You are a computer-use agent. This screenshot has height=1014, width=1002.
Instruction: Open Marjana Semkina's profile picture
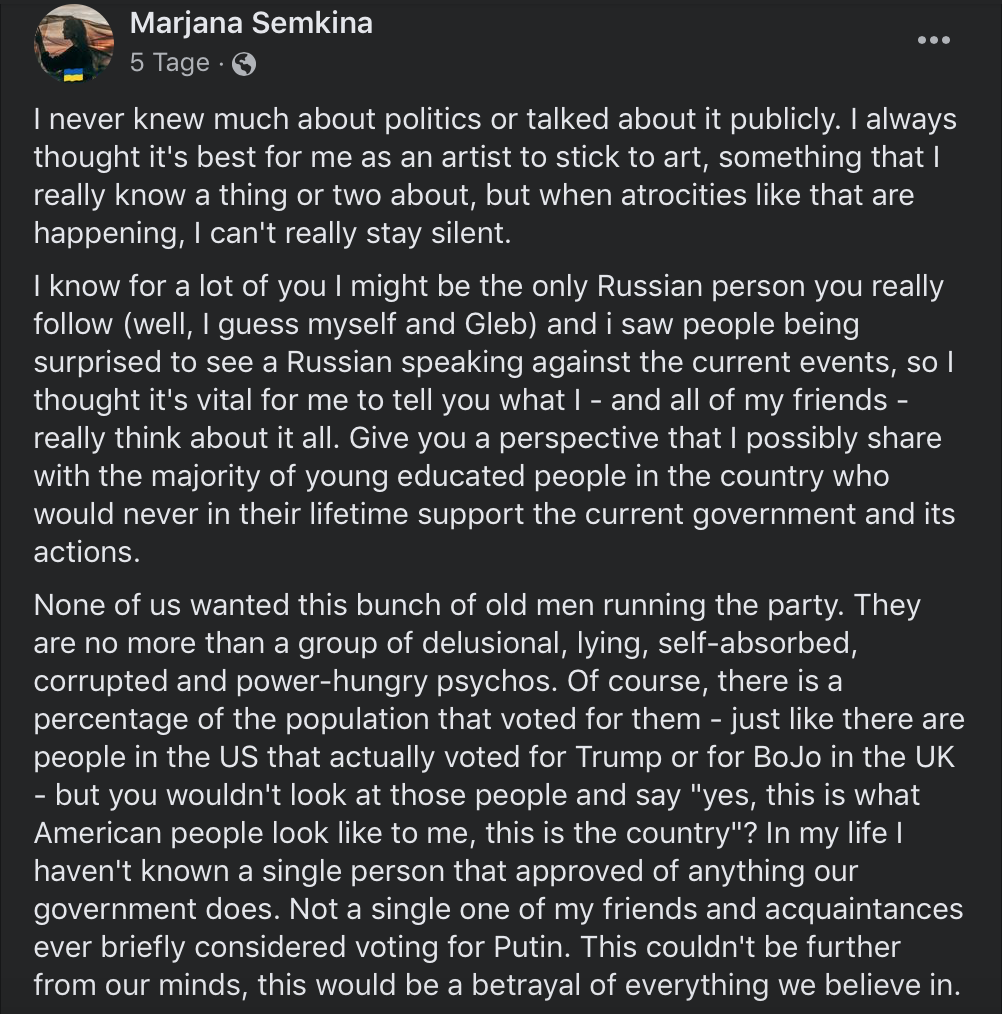73,42
